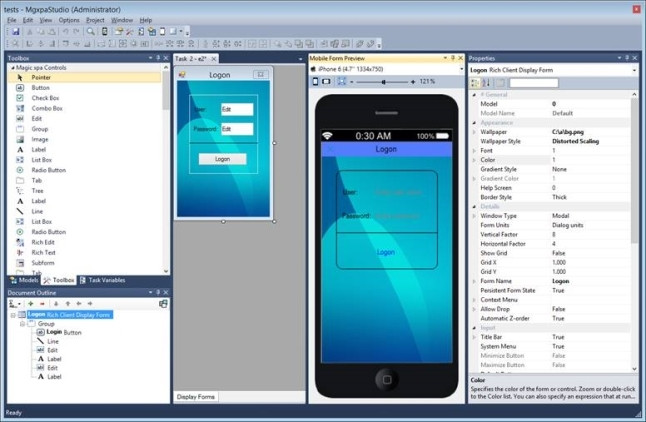Open the Project menu
The height and width of the screenshot is (422, 646).
click(95, 20)
